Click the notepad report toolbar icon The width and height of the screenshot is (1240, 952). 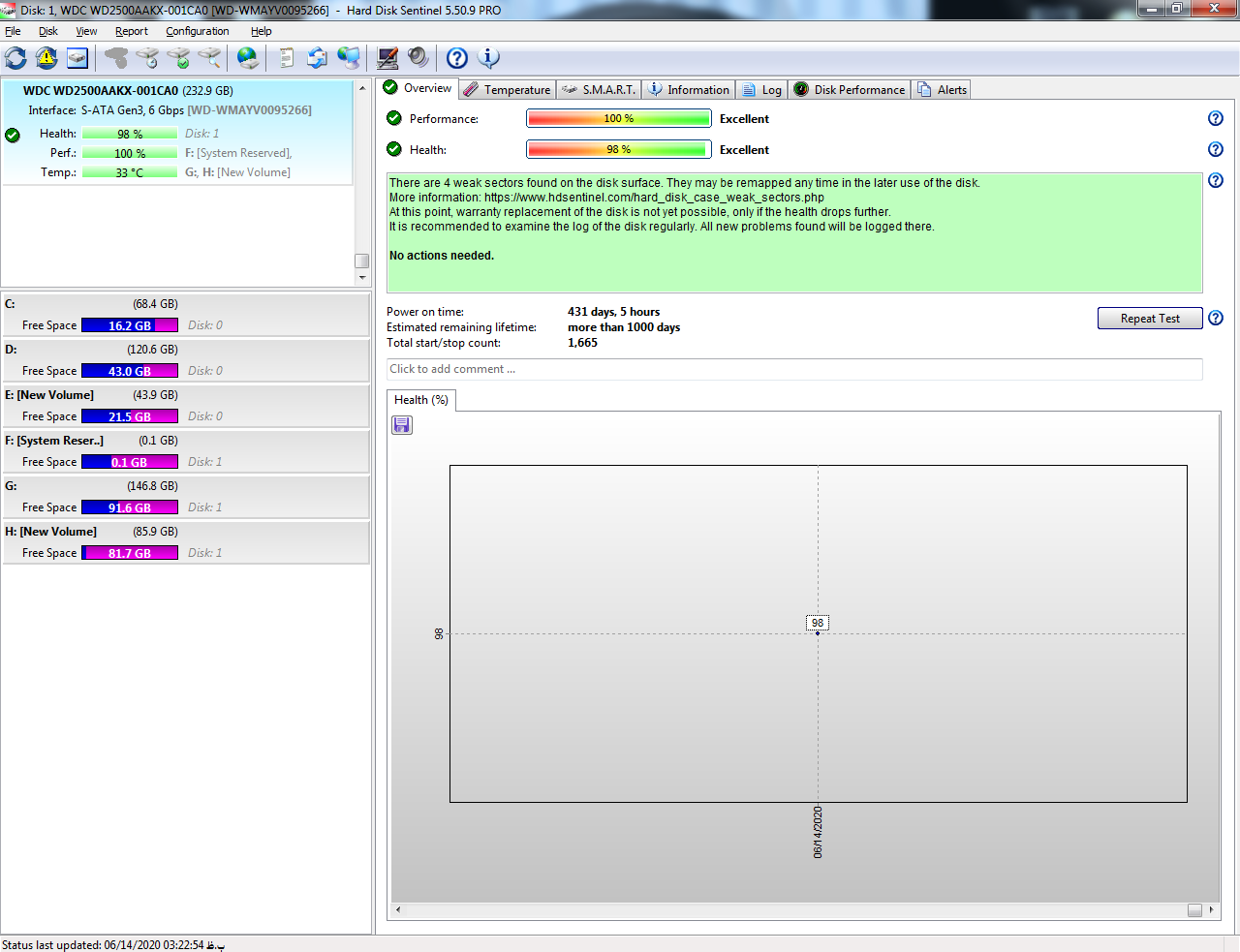click(287, 58)
